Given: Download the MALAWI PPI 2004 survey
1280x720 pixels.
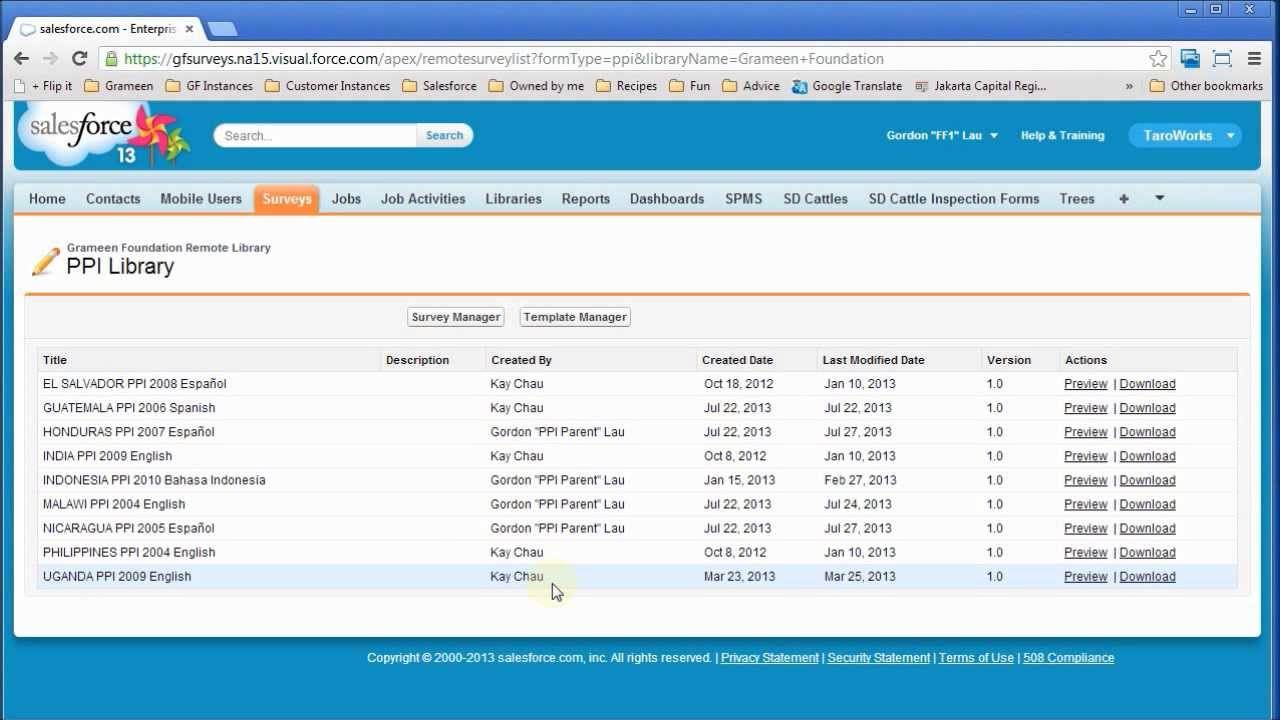Looking at the screenshot, I should tap(1147, 504).
